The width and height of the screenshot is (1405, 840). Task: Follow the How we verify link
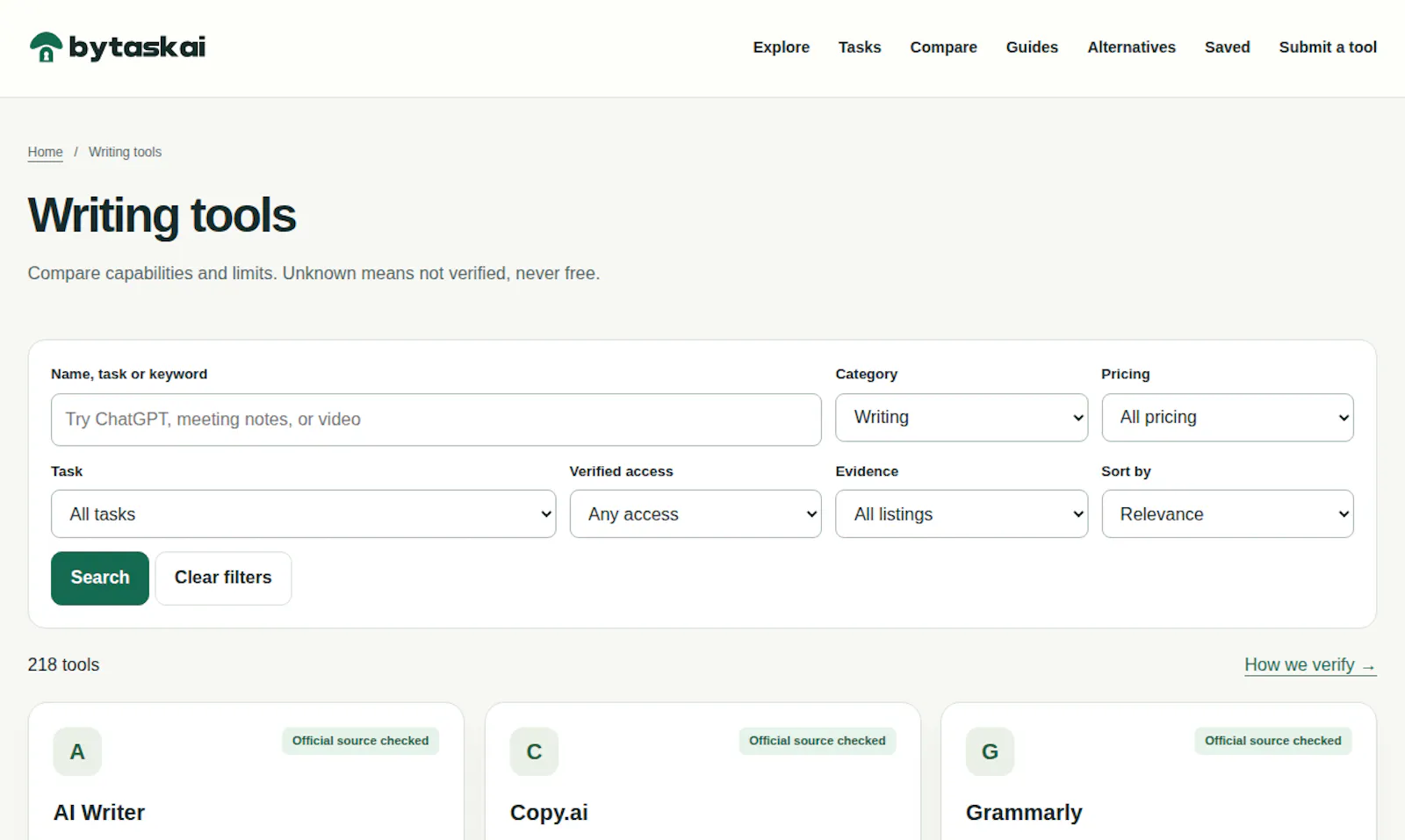[x=1310, y=665]
